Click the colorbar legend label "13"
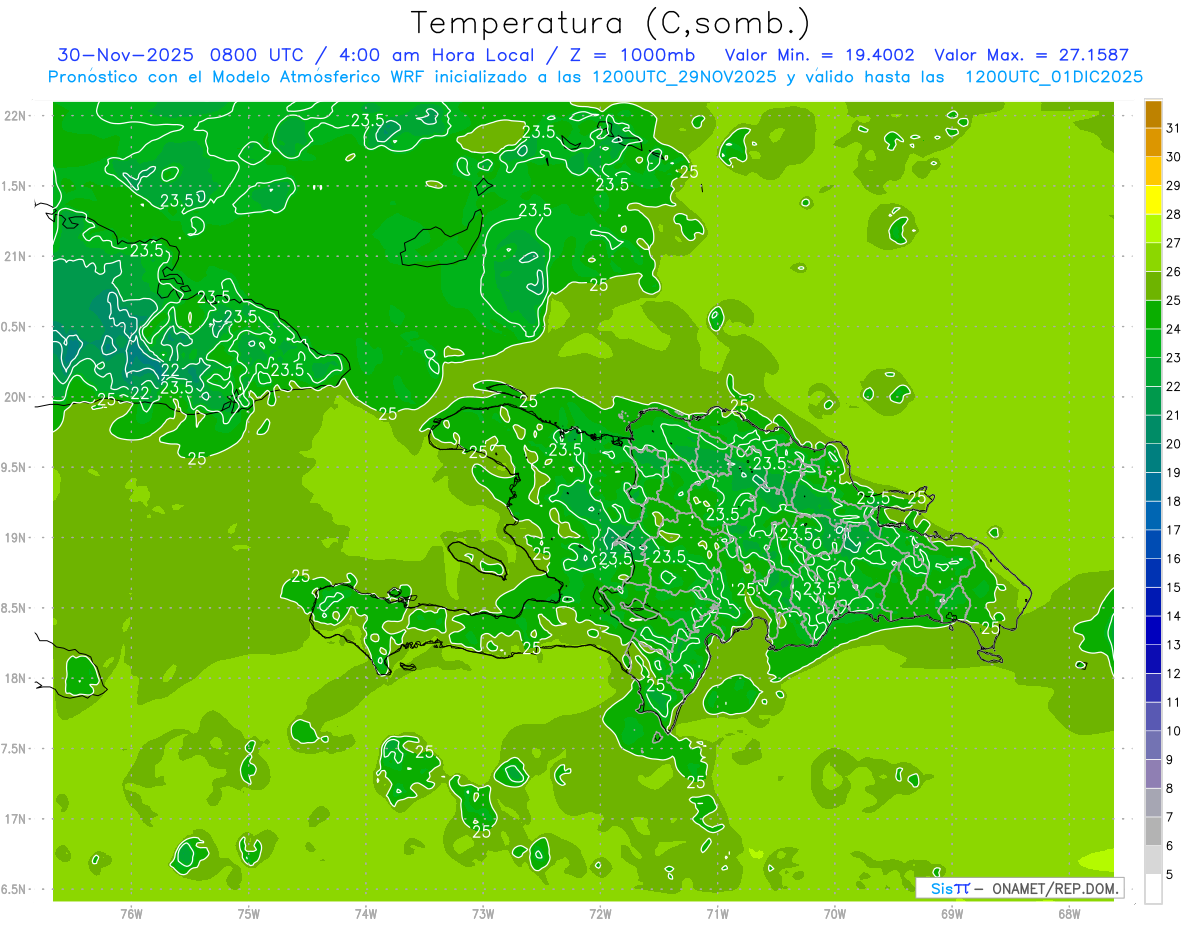Image resolution: width=1200 pixels, height=927 pixels. pos(1173,645)
